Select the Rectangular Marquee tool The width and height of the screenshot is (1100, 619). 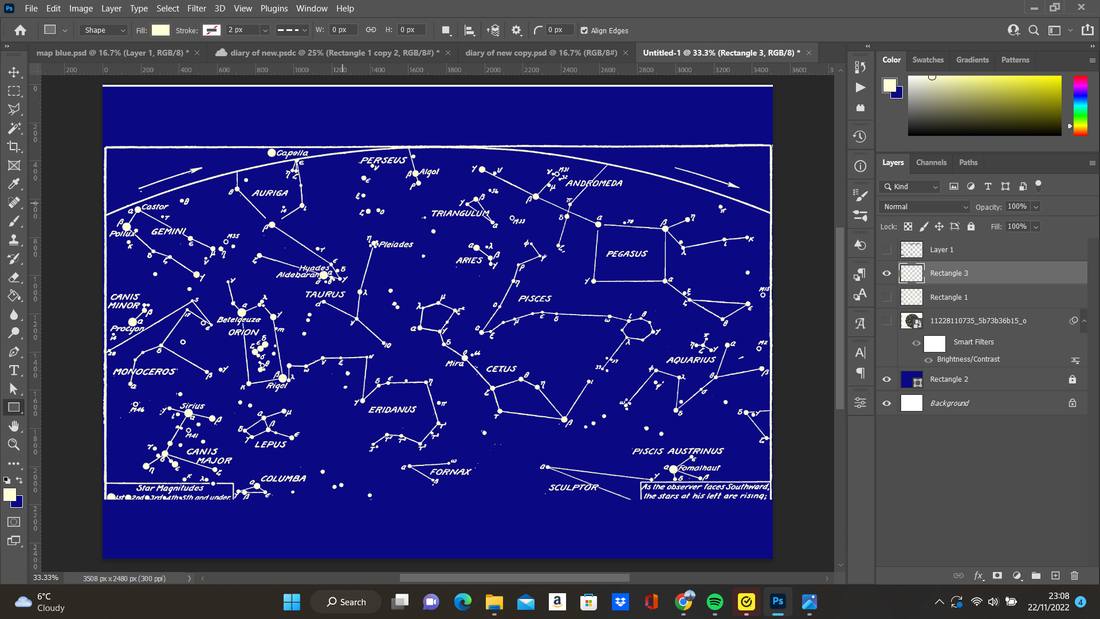pyautogui.click(x=14, y=91)
